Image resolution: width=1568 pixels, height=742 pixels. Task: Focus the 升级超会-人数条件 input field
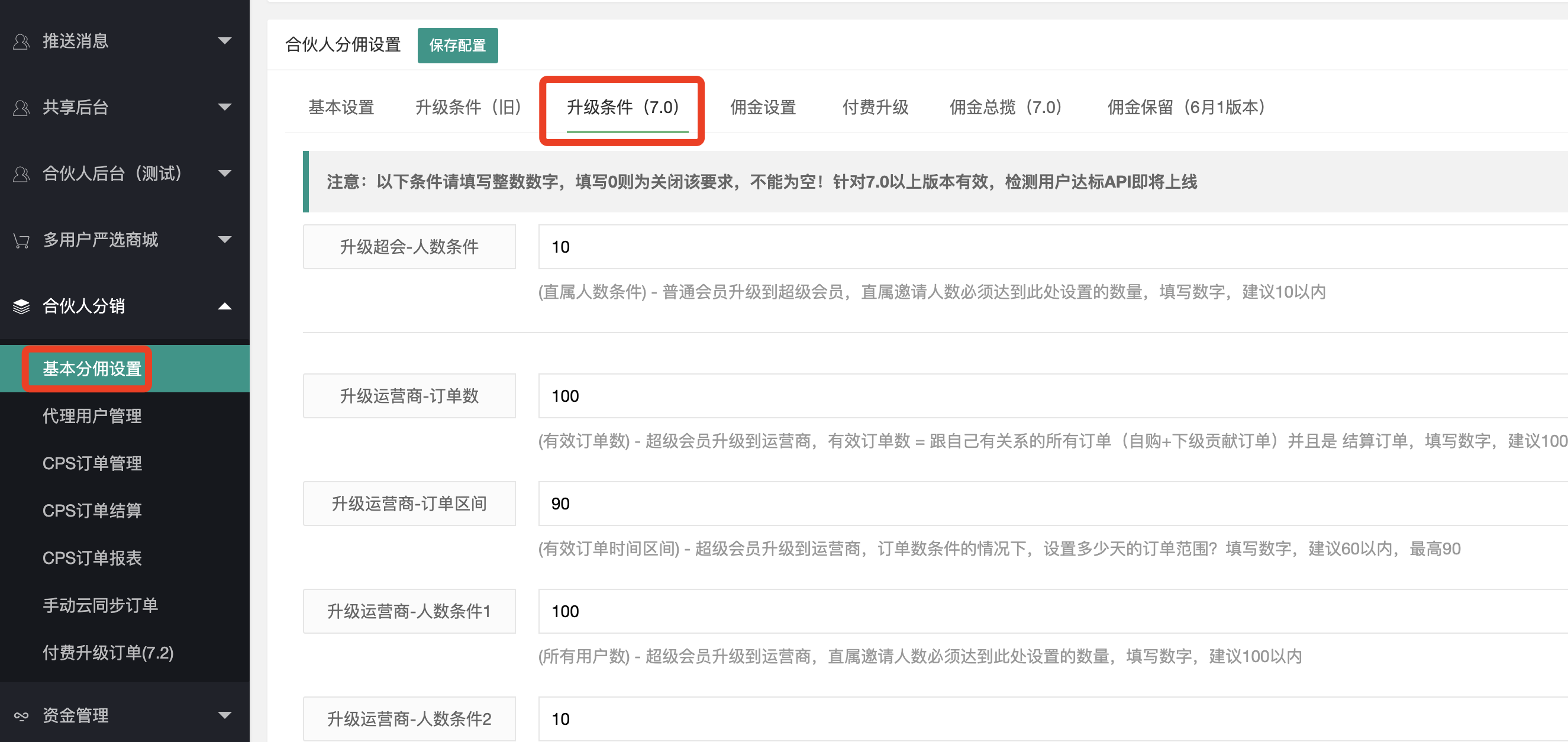point(1053,247)
